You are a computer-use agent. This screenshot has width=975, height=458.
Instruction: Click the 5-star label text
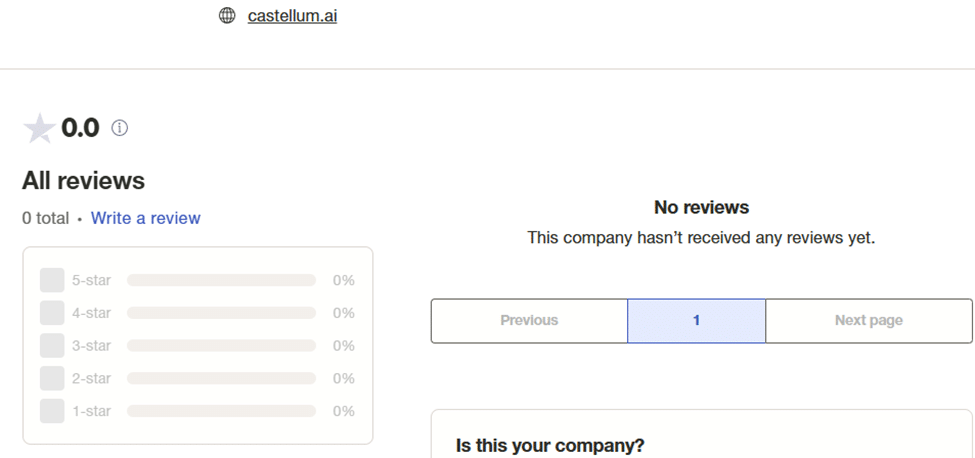point(91,280)
